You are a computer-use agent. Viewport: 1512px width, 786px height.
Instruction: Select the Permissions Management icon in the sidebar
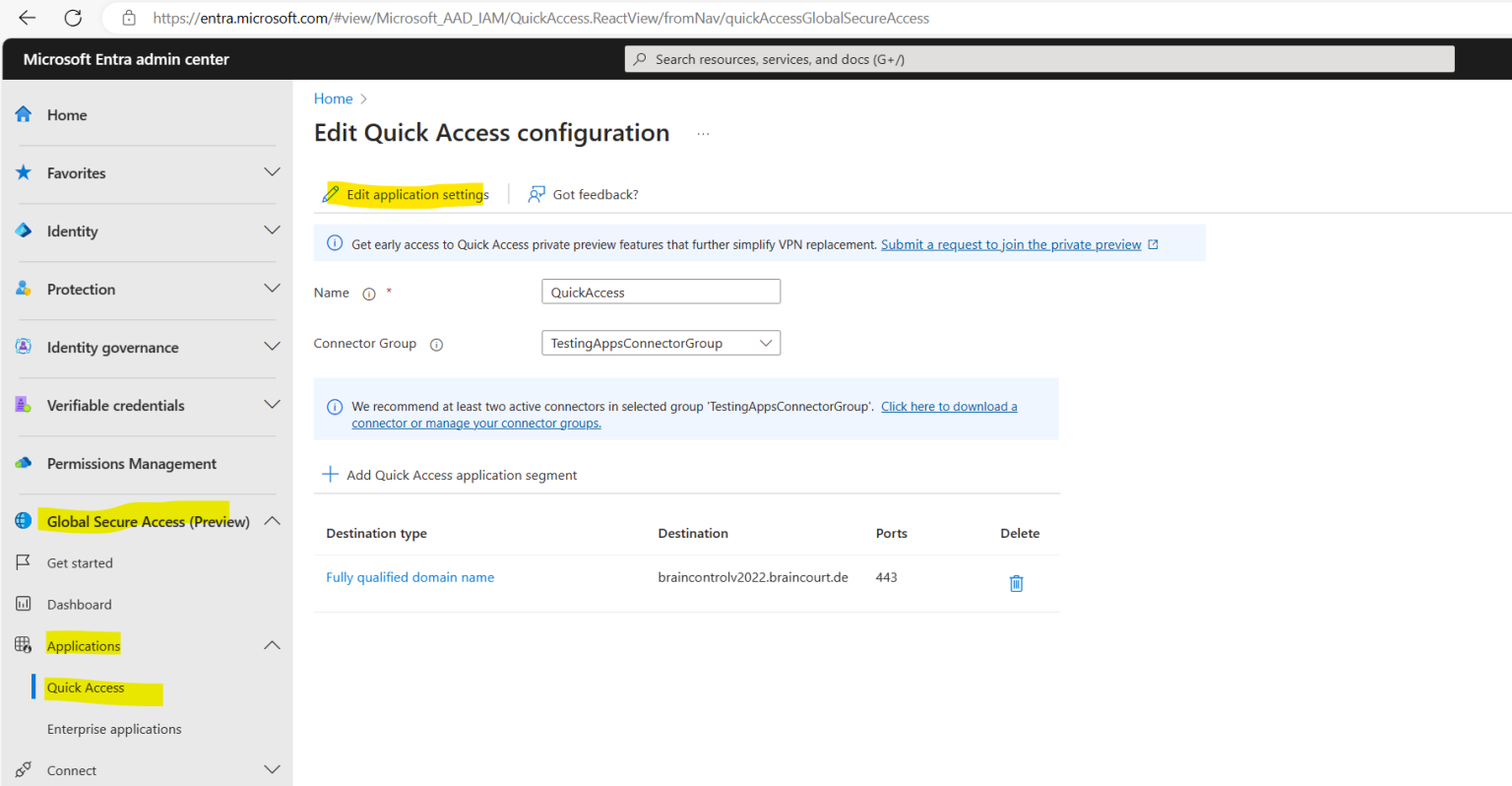click(x=23, y=463)
